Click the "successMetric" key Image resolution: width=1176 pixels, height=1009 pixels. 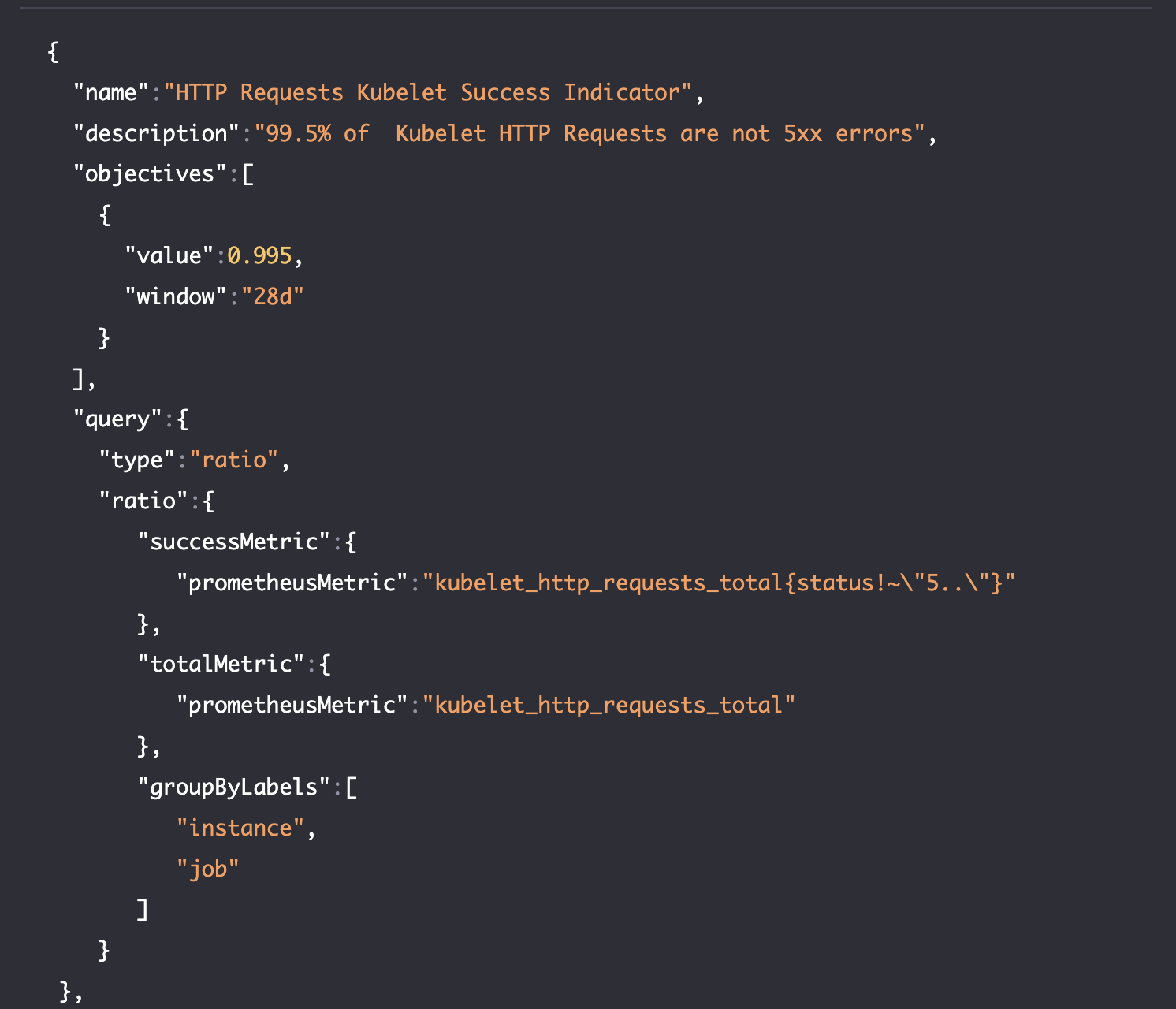(236, 541)
